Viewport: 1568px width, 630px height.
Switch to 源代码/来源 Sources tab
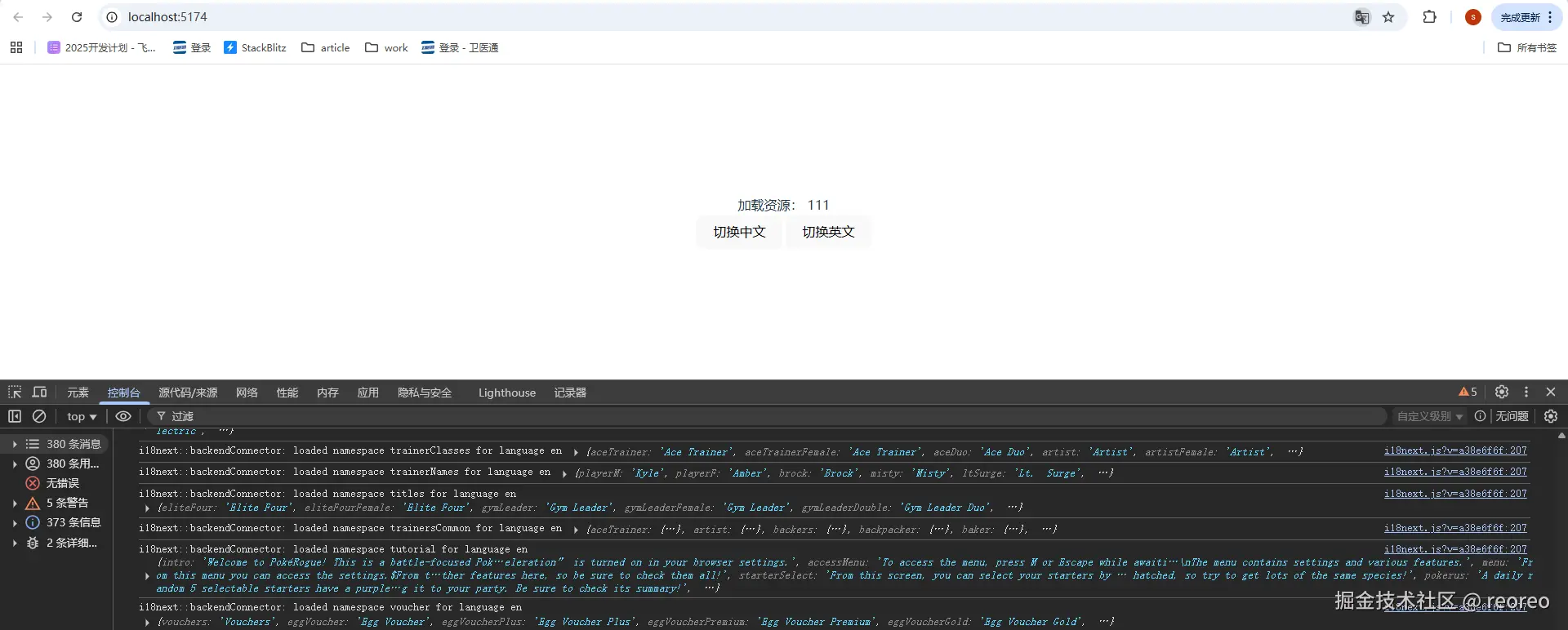tap(188, 393)
